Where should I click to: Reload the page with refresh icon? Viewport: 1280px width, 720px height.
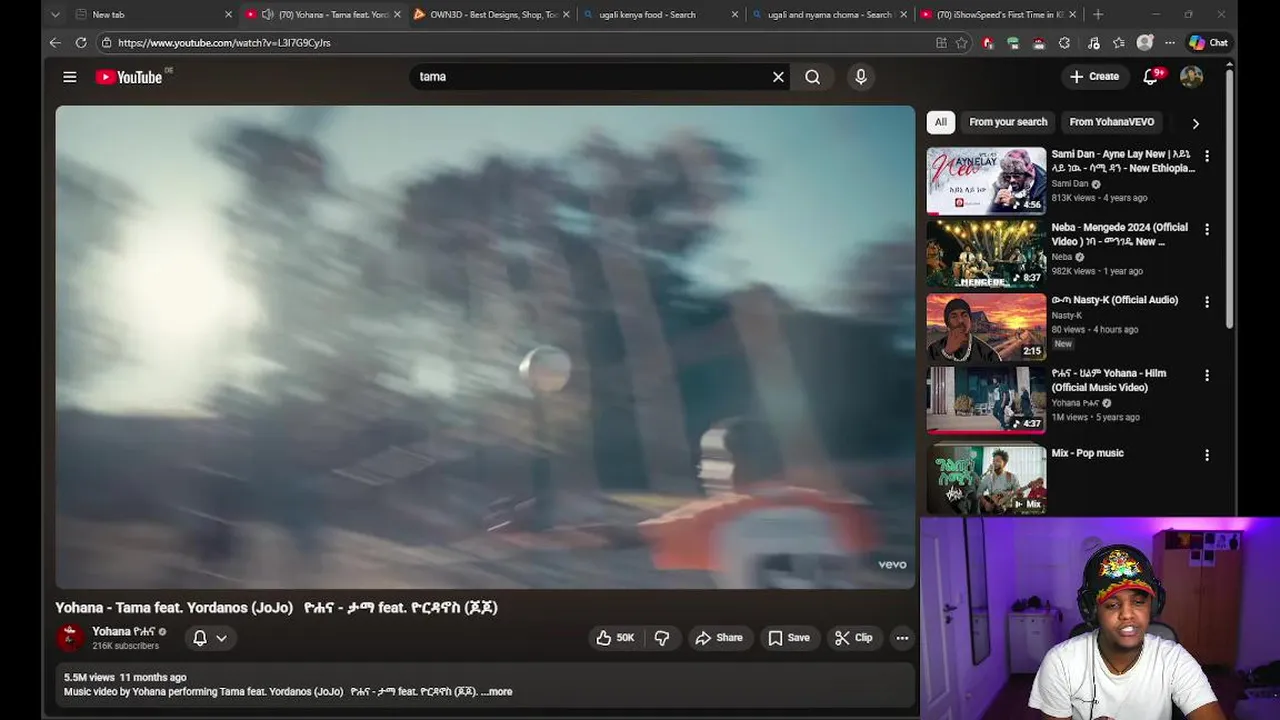[x=81, y=43]
